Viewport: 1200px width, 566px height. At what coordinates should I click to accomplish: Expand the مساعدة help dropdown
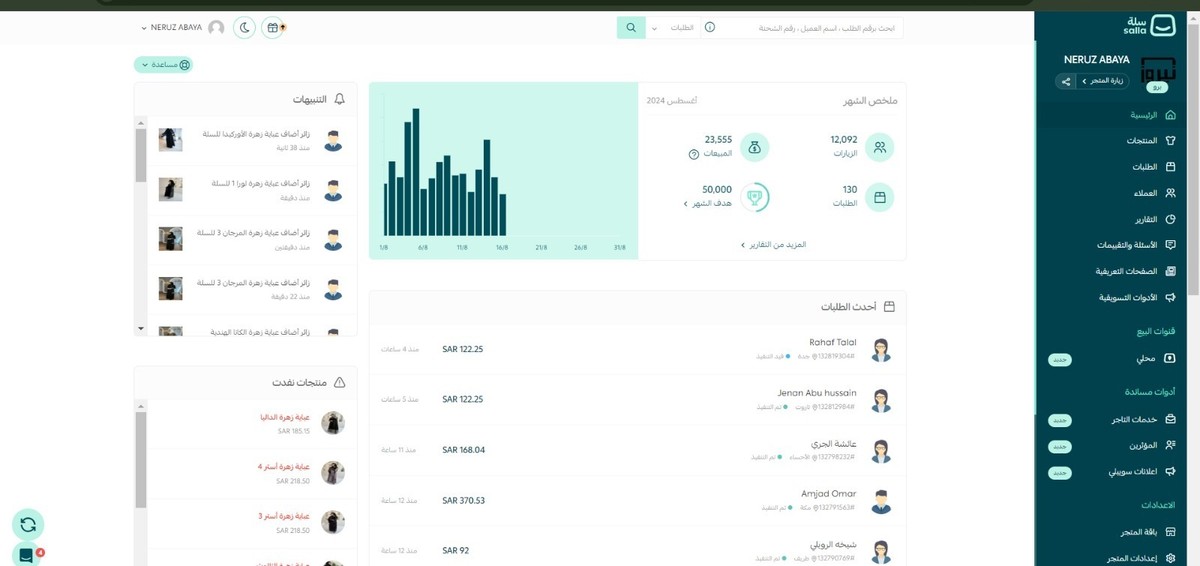(163, 65)
